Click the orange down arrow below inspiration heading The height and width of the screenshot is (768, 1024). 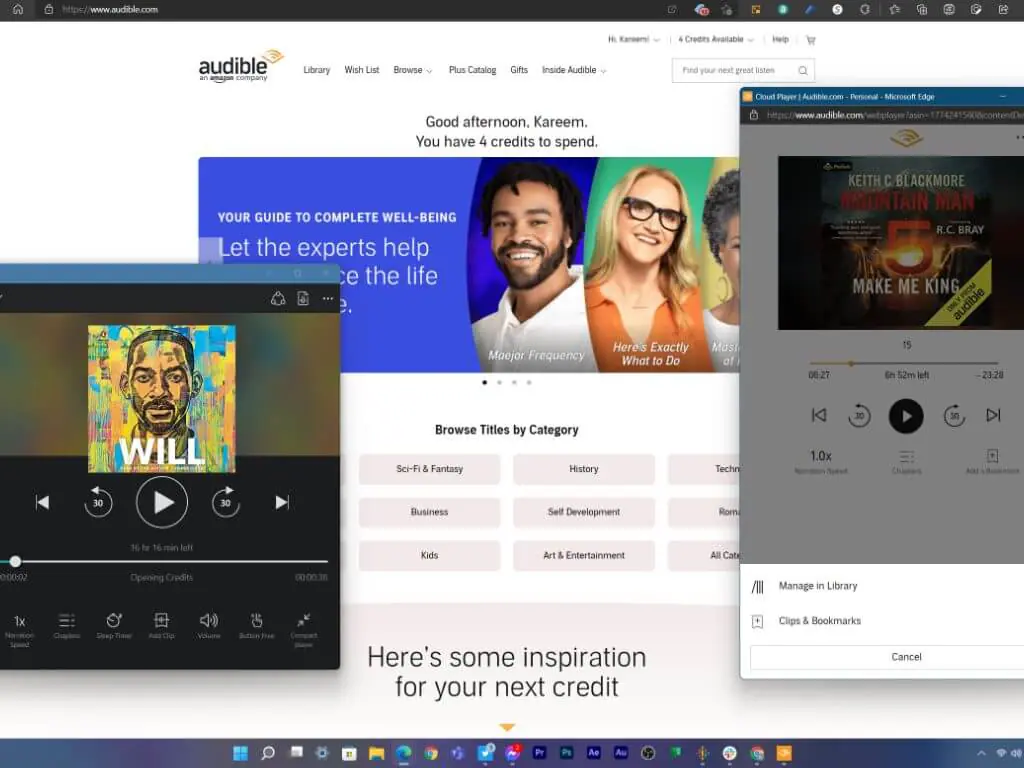tap(507, 727)
